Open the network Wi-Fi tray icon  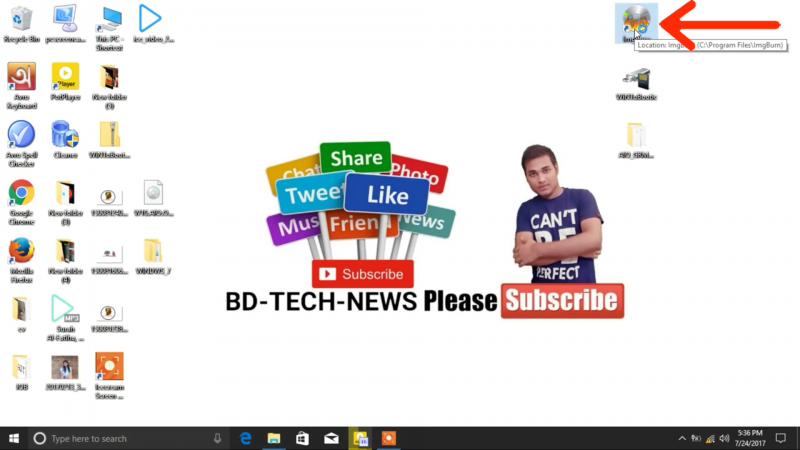click(x=710, y=438)
